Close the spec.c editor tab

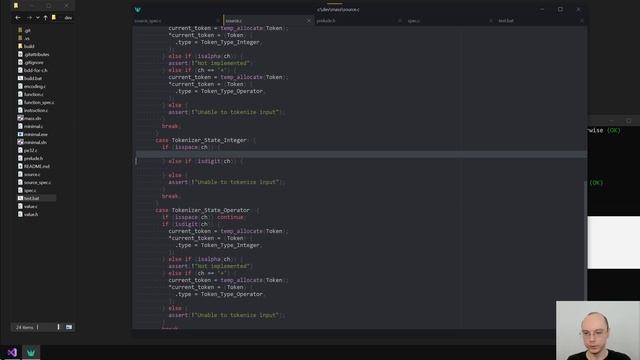coord(491,21)
